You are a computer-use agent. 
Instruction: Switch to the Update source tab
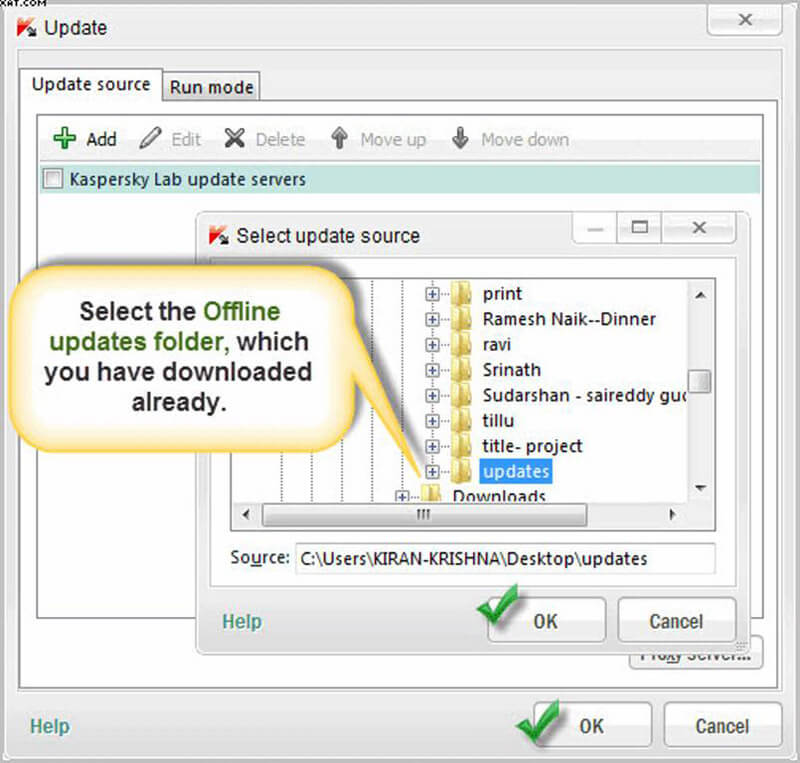(91, 84)
